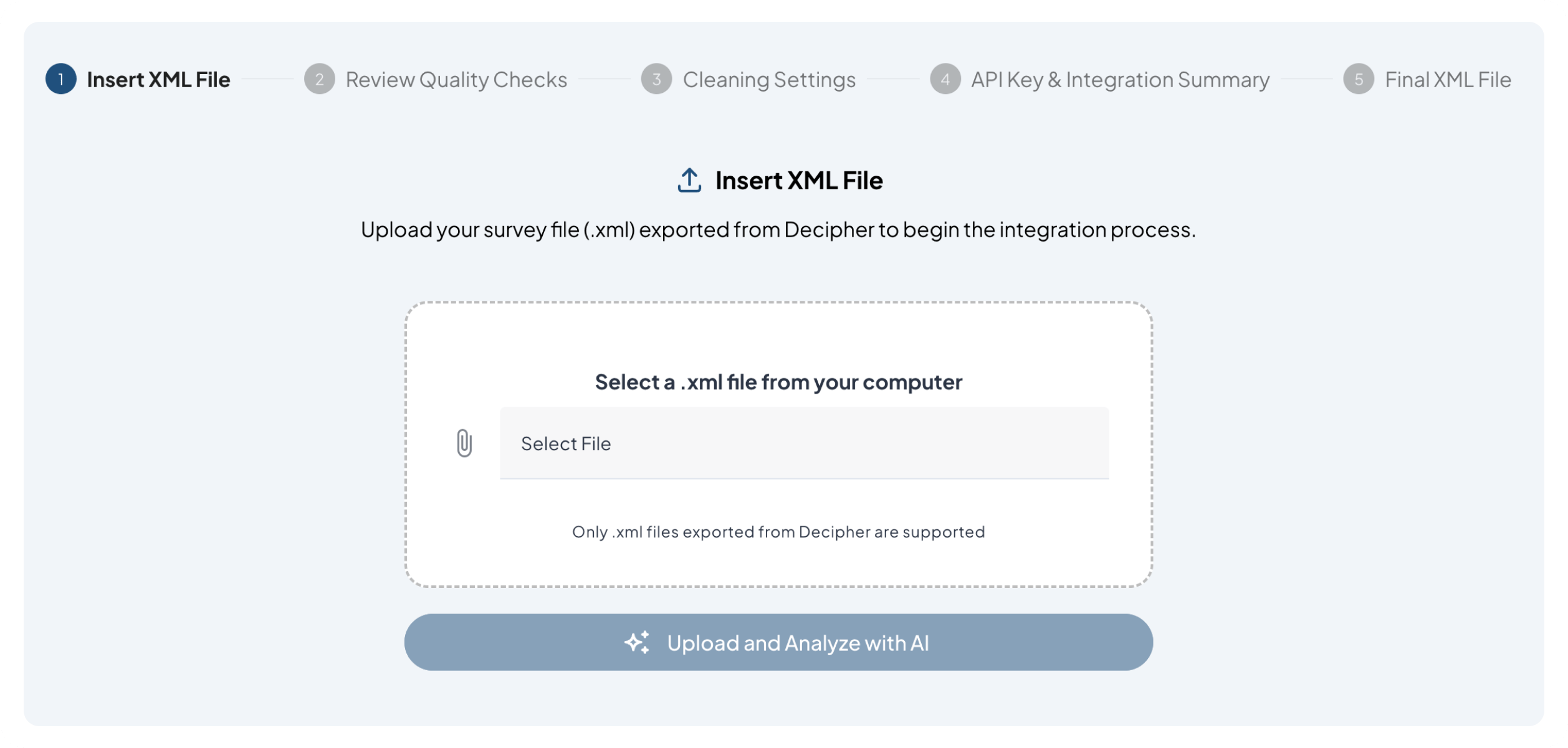The image size is (1568, 748).
Task: Click the 'Upload your survey file' description text
Action: pyautogui.click(x=778, y=230)
